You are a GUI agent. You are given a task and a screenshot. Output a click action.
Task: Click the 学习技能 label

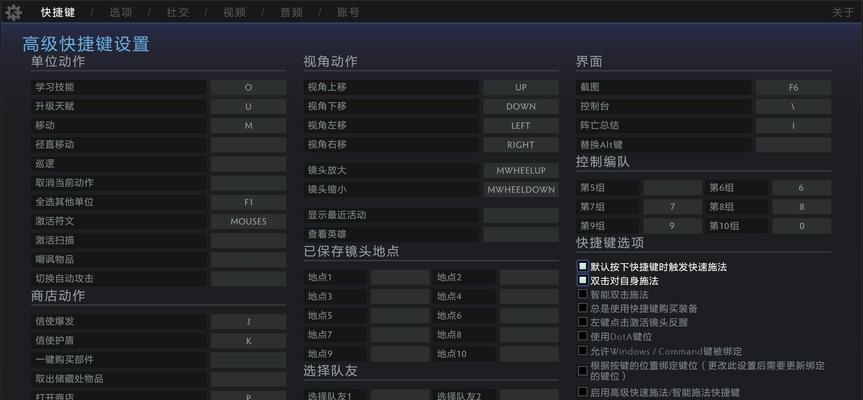pos(54,87)
